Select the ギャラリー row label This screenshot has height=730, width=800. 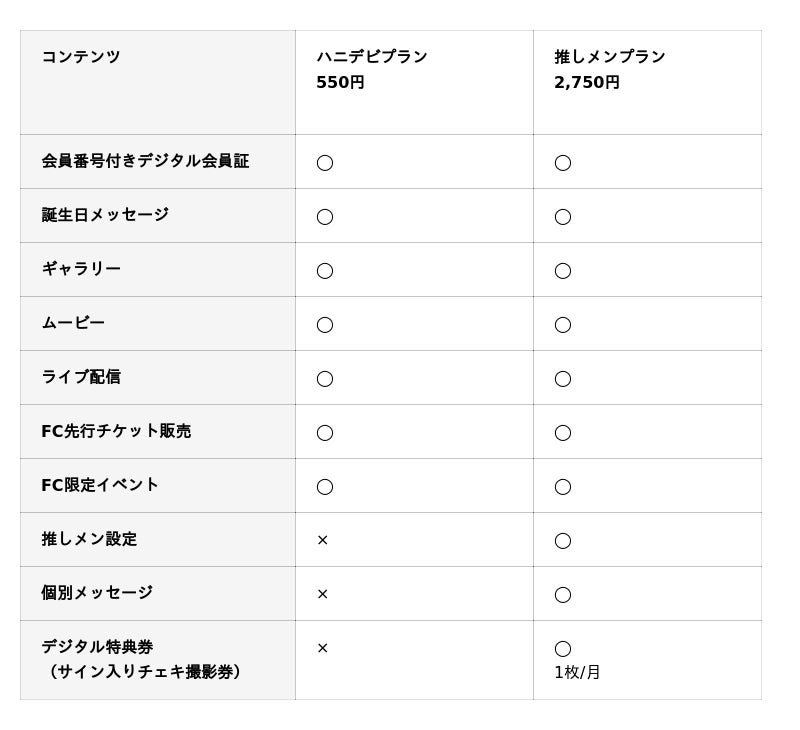pos(81,269)
